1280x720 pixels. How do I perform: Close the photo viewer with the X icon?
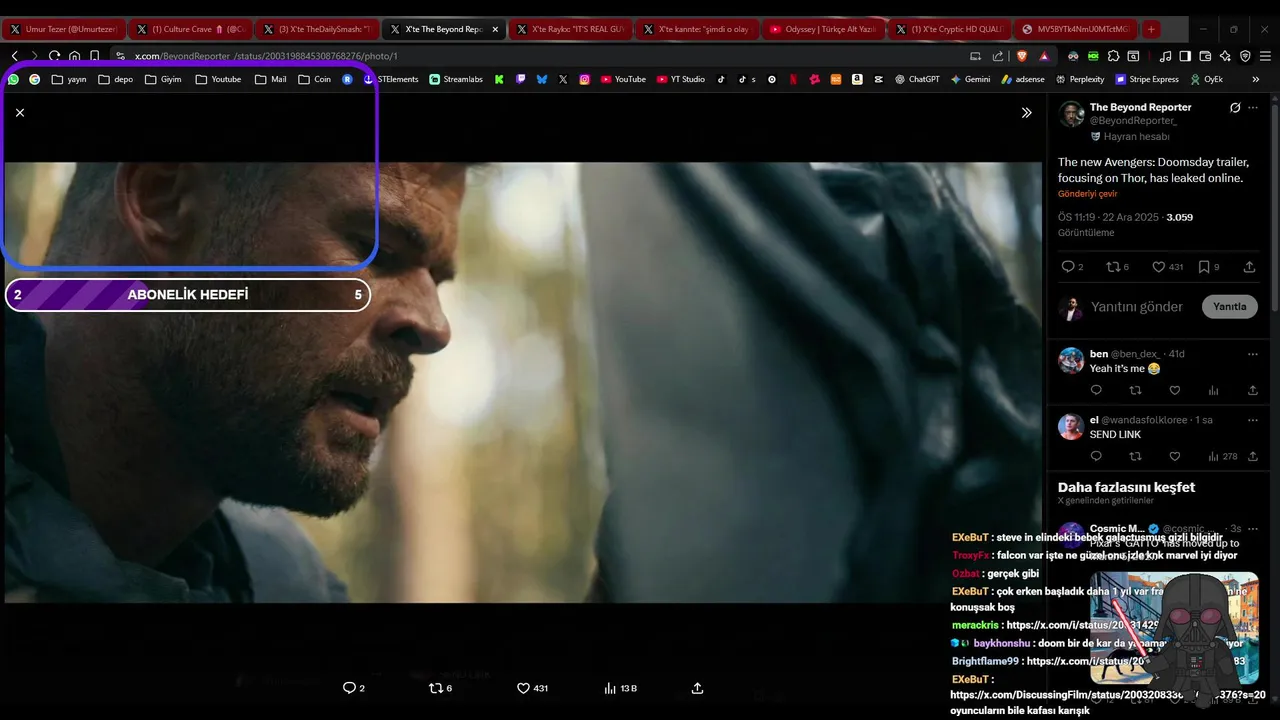tap(20, 113)
